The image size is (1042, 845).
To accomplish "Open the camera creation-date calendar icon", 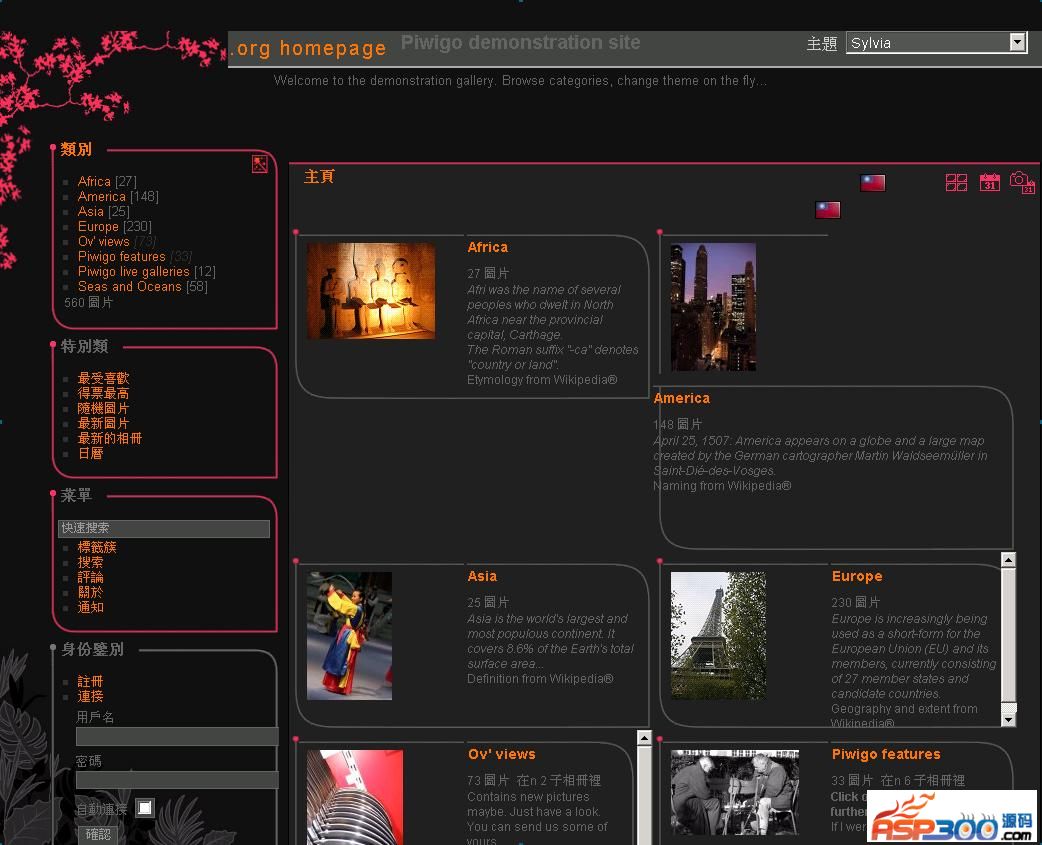I will [1021, 182].
